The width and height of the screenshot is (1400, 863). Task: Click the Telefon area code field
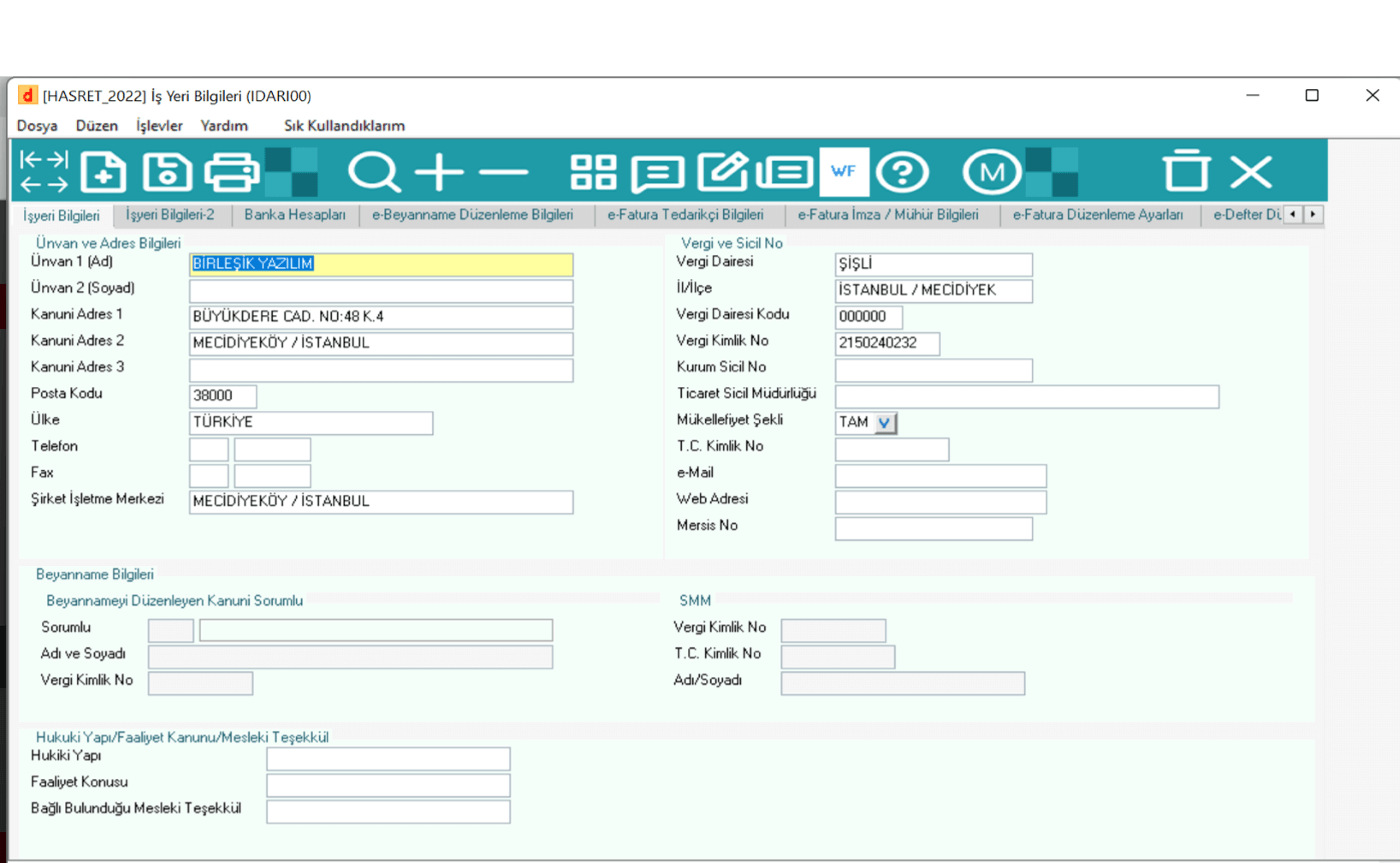point(209,449)
